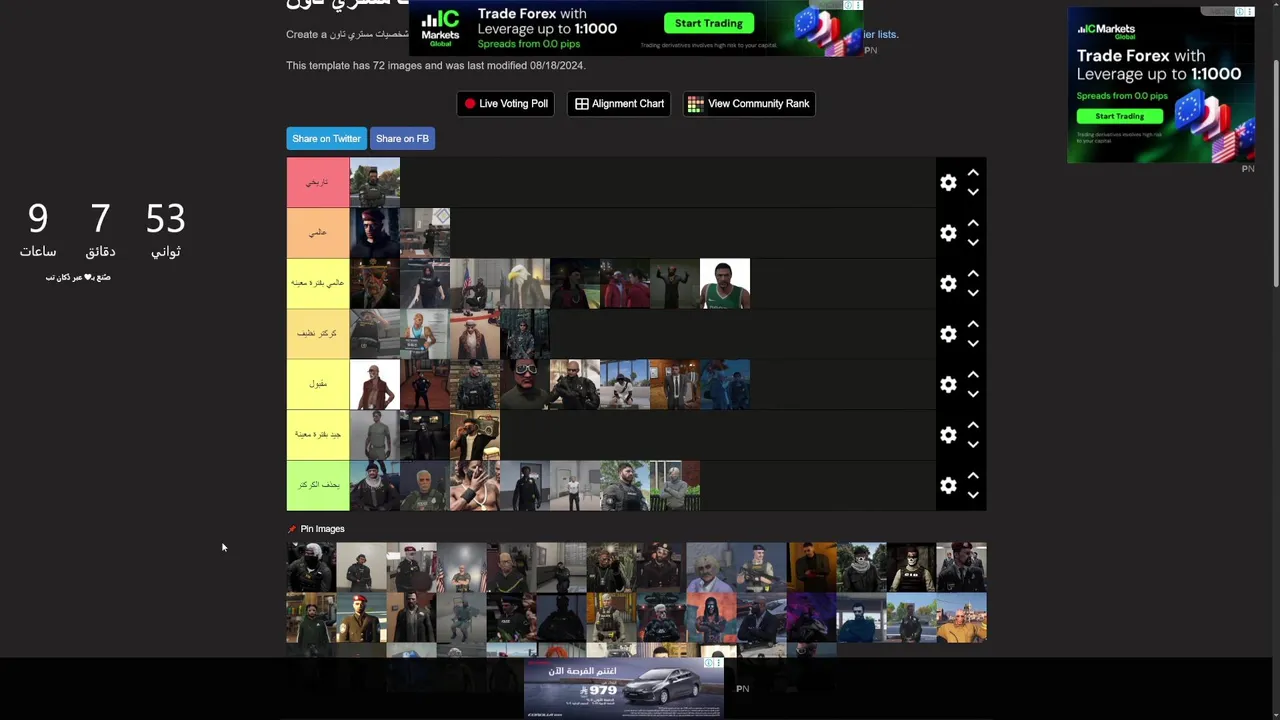The image size is (1280, 720).
Task: Select the red beret character in عالمي tier
Action: tap(375, 233)
